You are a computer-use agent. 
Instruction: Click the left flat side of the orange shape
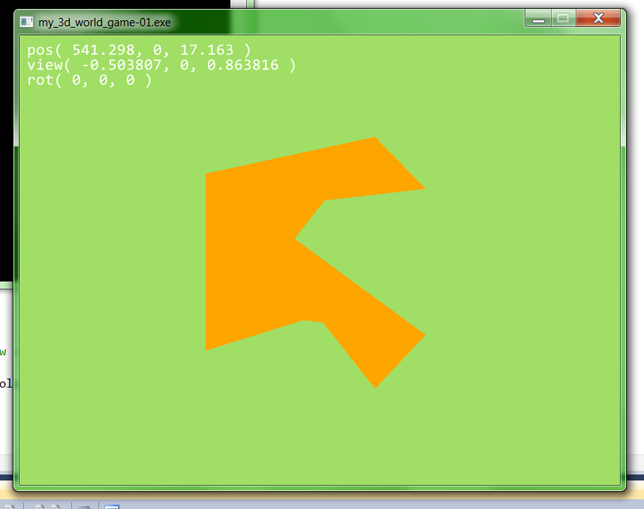point(215,260)
